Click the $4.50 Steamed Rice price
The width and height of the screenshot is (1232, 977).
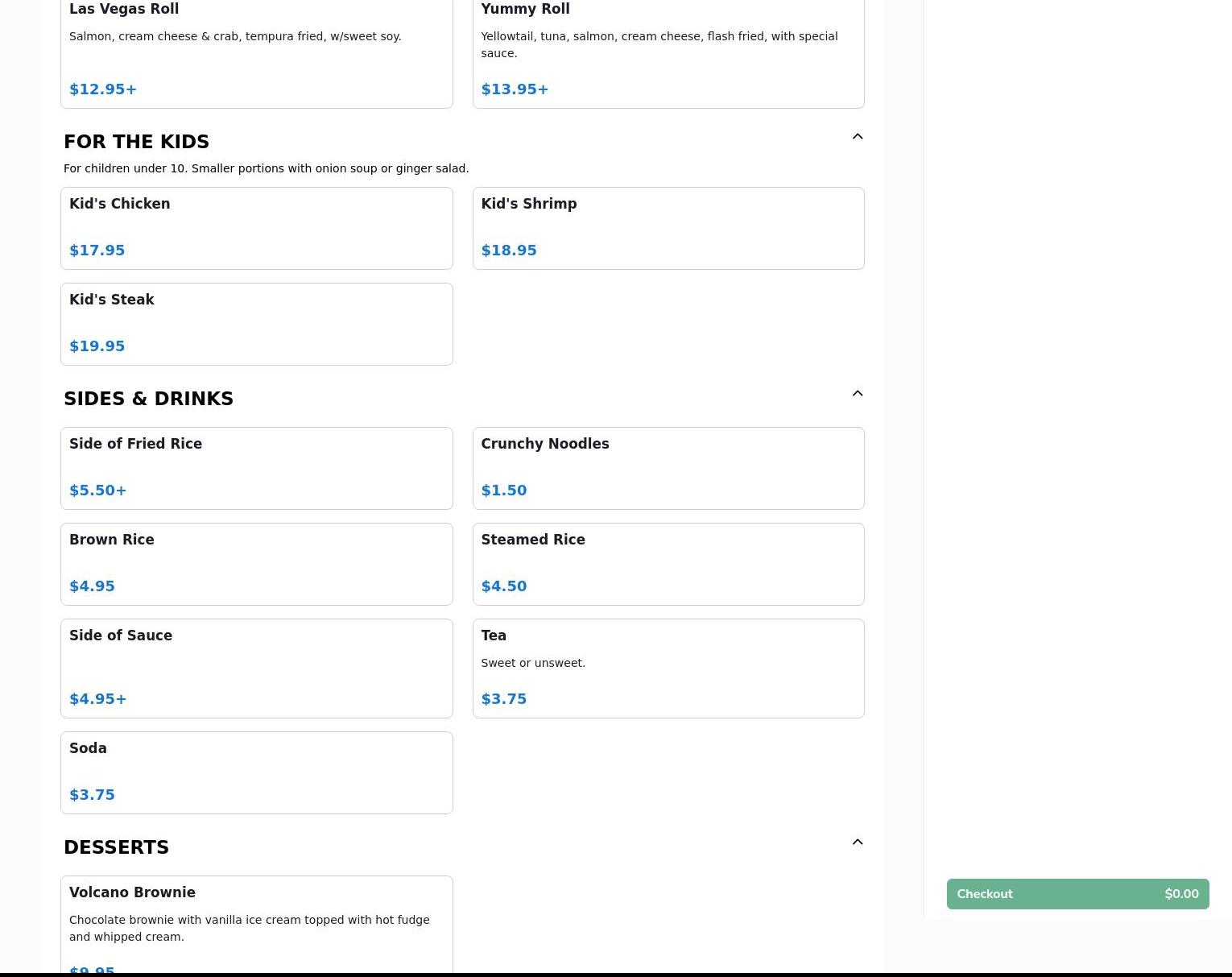503,586
